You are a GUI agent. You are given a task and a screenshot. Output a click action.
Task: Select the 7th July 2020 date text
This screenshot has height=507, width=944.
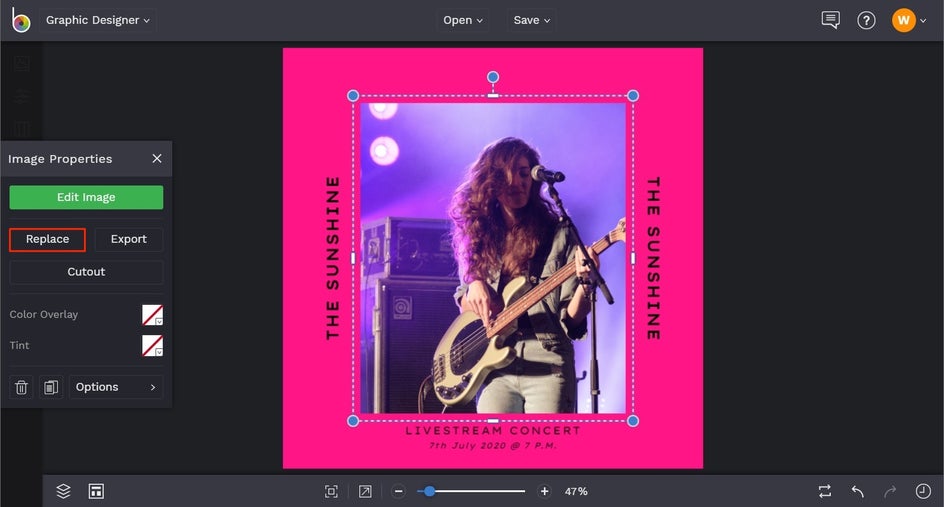pyautogui.click(x=493, y=446)
